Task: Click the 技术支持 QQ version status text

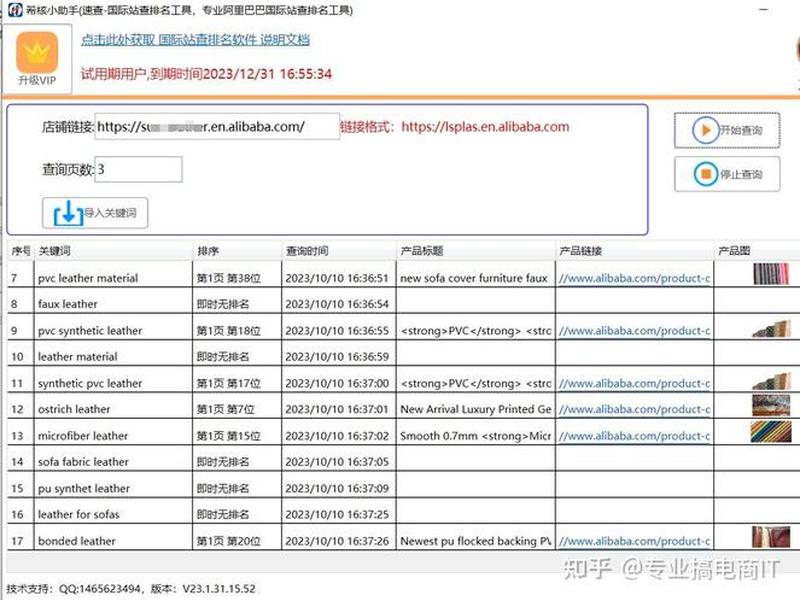Action: click(131, 588)
